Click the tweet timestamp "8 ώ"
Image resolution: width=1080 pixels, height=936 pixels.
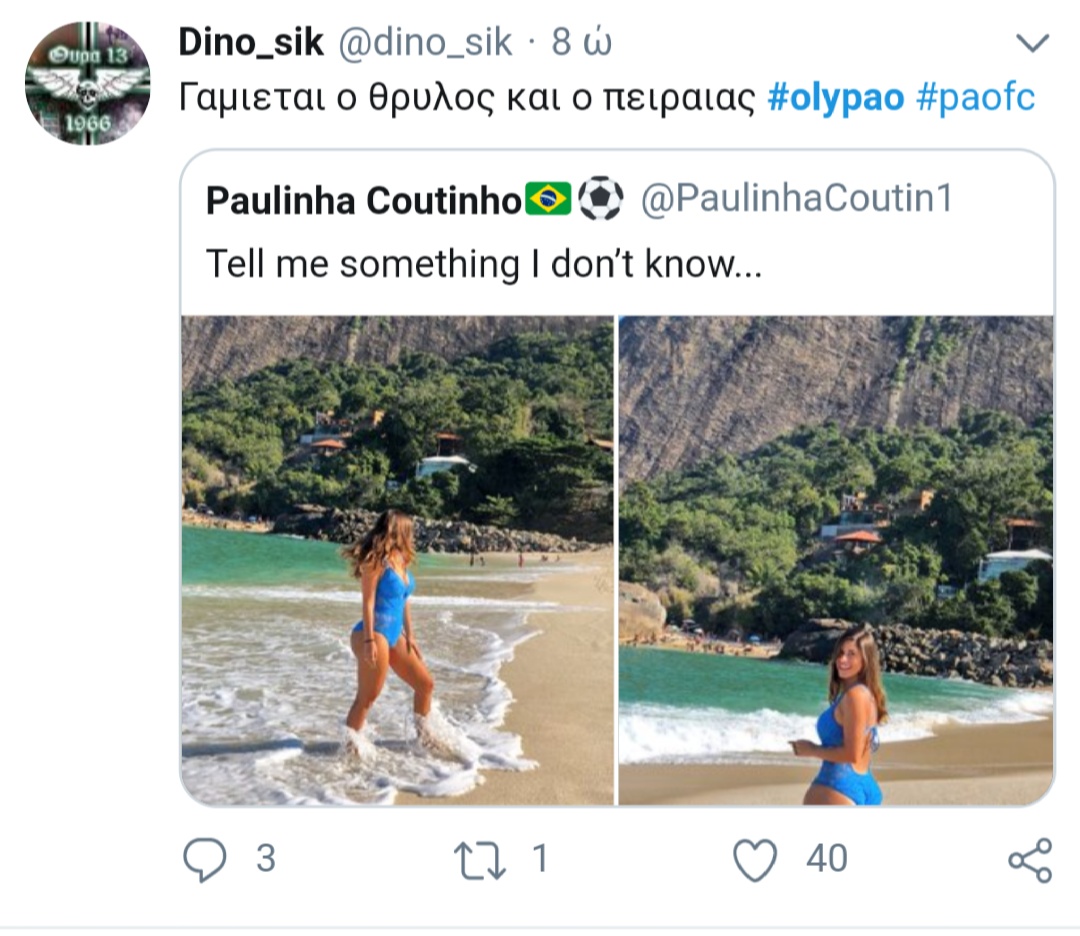tap(582, 42)
